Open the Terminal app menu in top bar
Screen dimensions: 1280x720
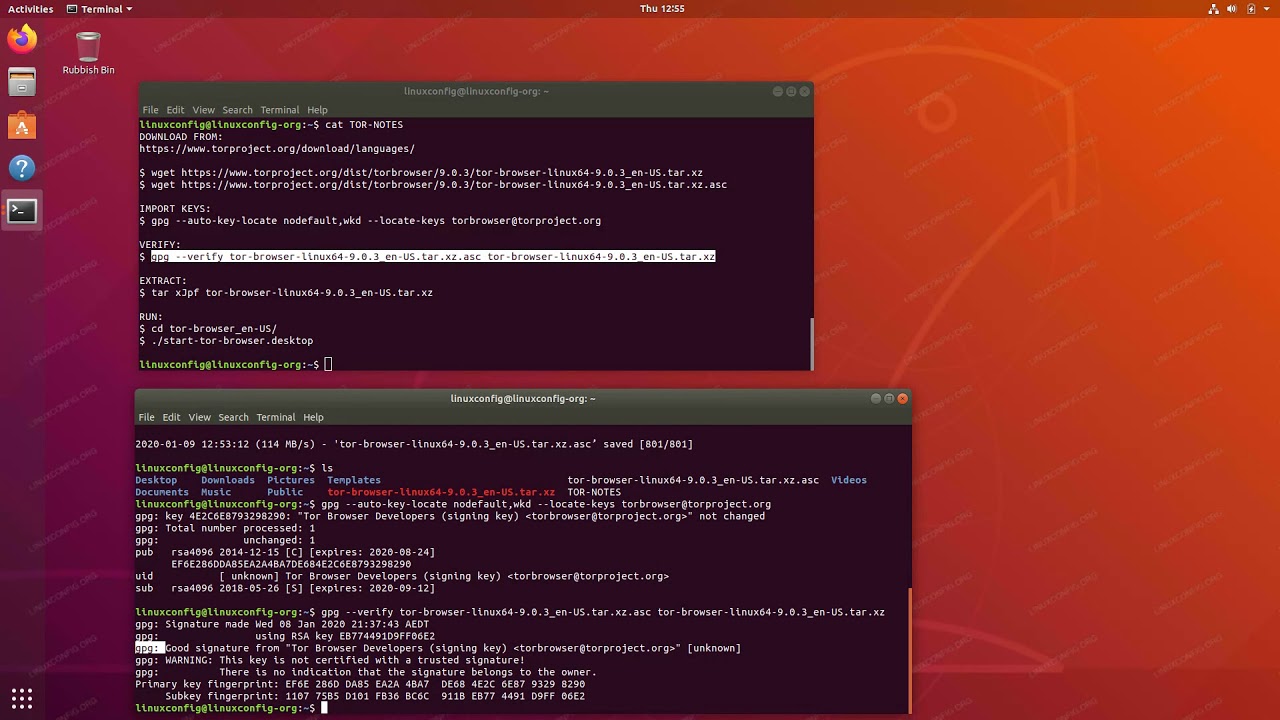(x=99, y=9)
